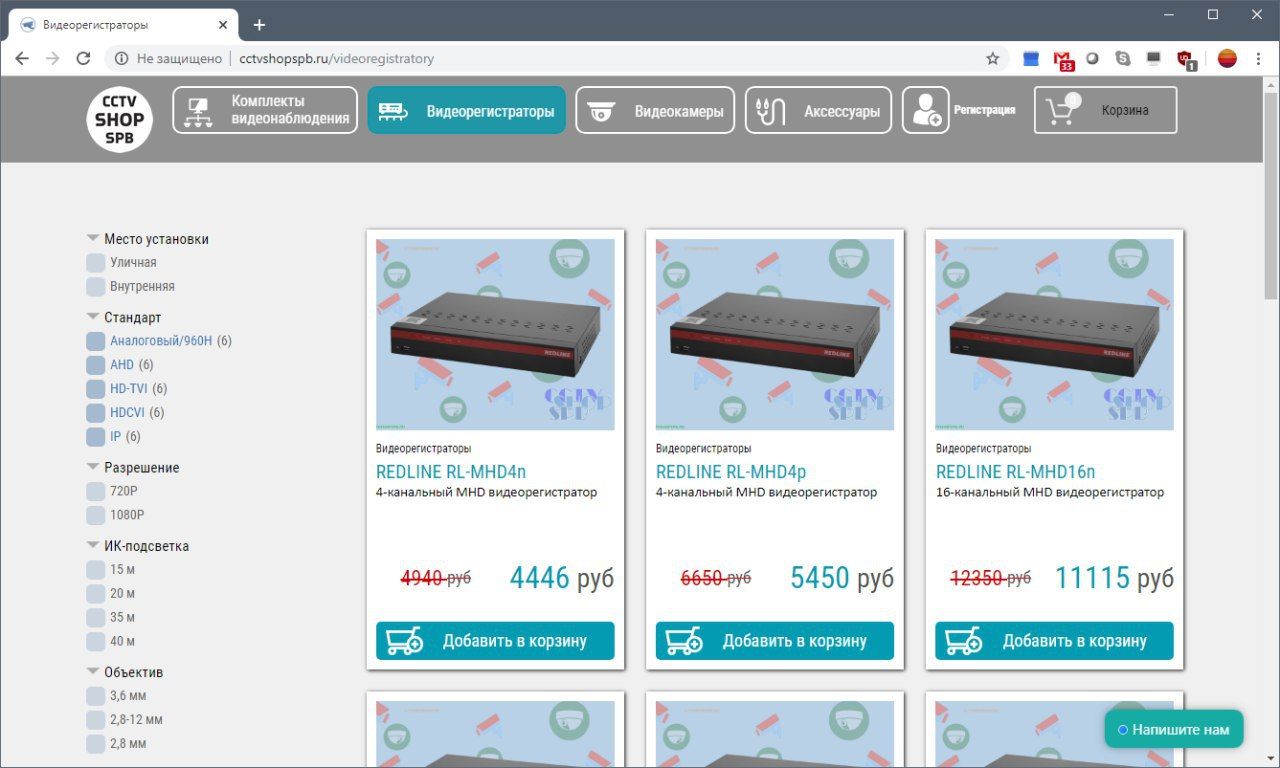Screen dimensions: 1280x768
Task: Check the 40 м IR filter
Action: (95, 641)
